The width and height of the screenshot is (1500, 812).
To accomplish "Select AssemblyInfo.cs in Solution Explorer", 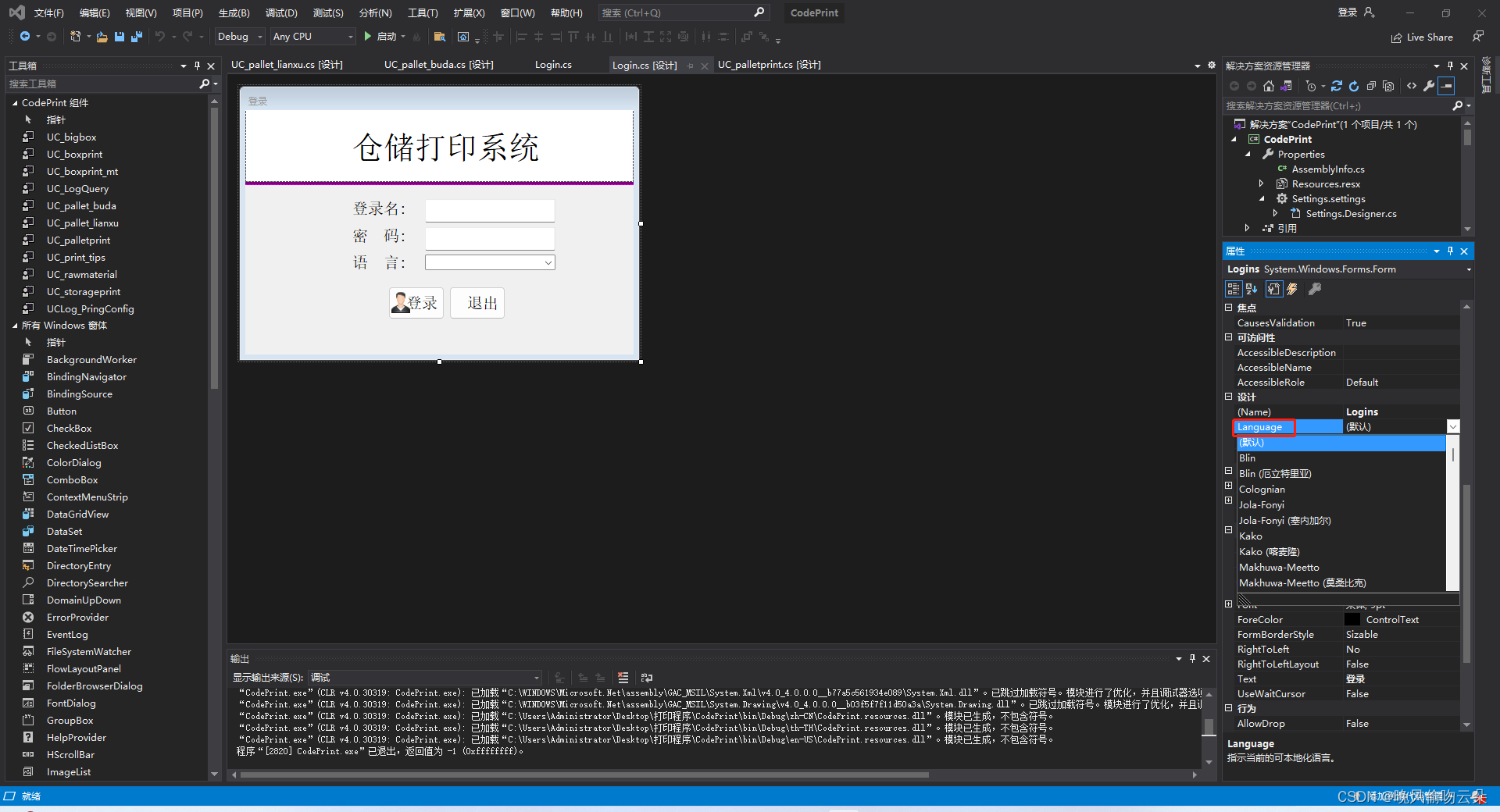I will (1328, 169).
